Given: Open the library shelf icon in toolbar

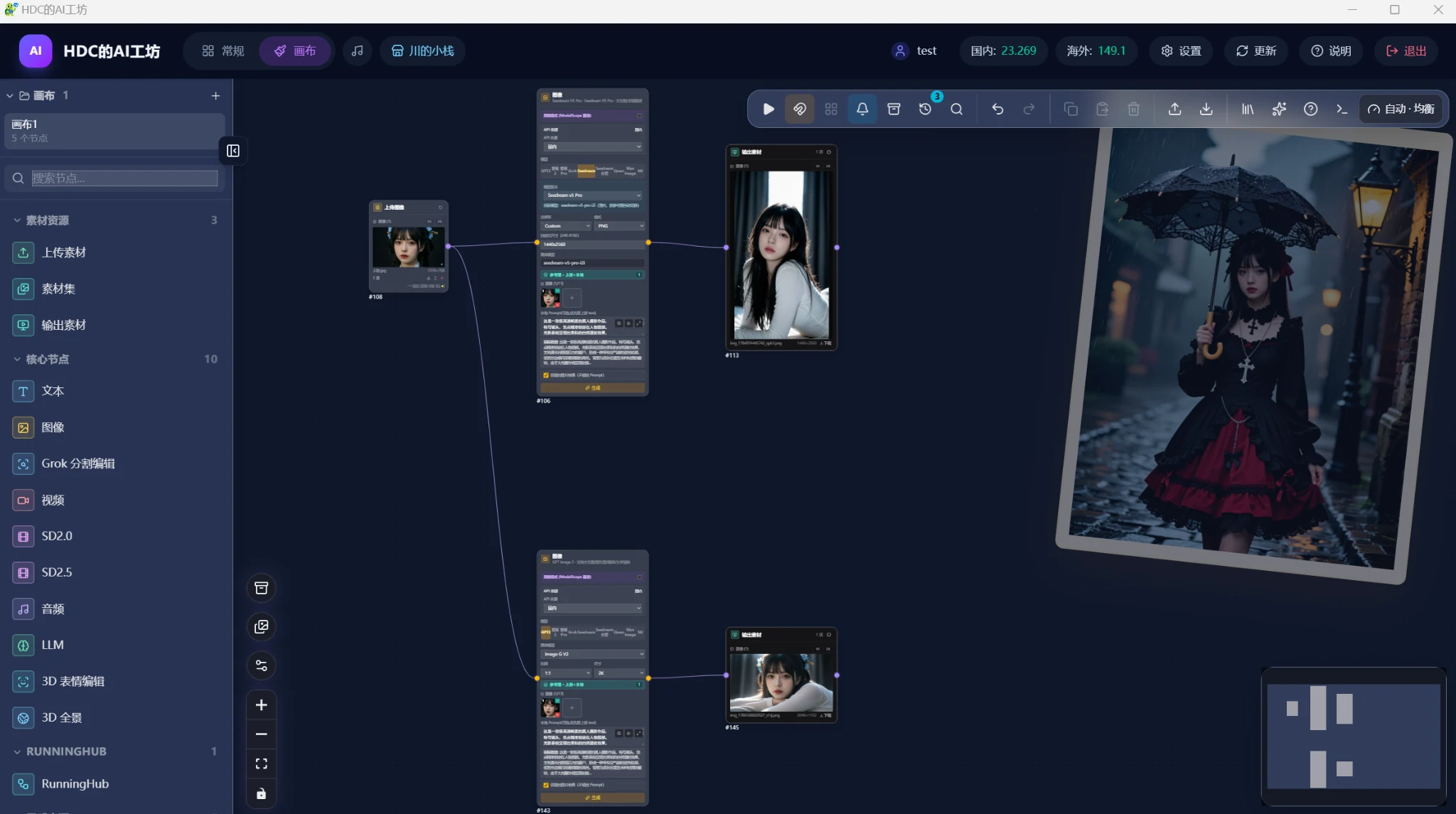Looking at the screenshot, I should point(1248,109).
